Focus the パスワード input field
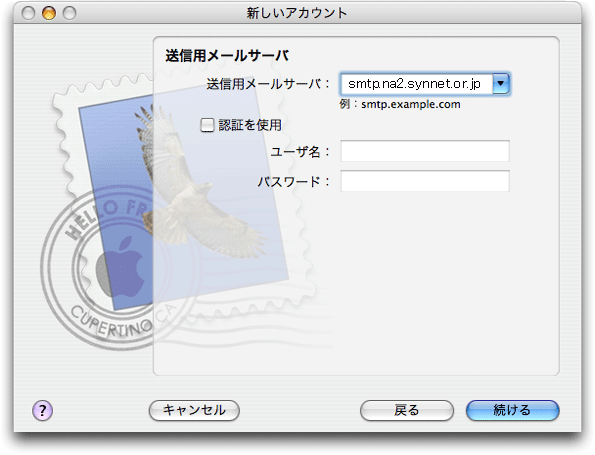 (x=425, y=181)
